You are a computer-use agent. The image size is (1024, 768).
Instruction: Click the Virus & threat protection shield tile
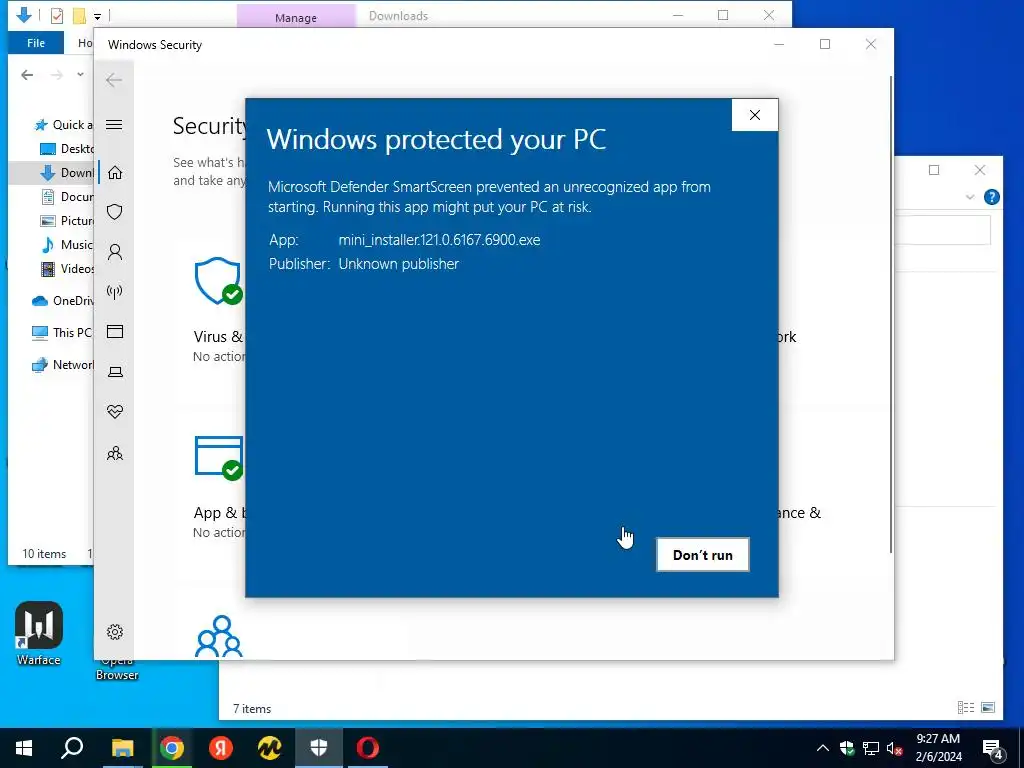click(x=218, y=281)
